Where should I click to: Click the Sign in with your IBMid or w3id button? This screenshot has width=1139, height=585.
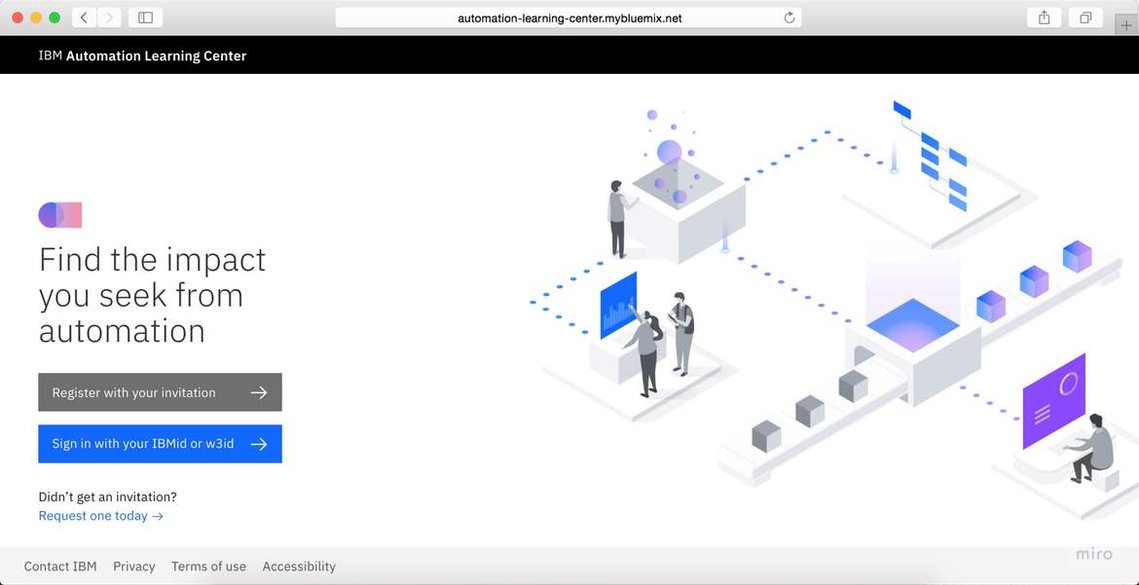point(160,444)
